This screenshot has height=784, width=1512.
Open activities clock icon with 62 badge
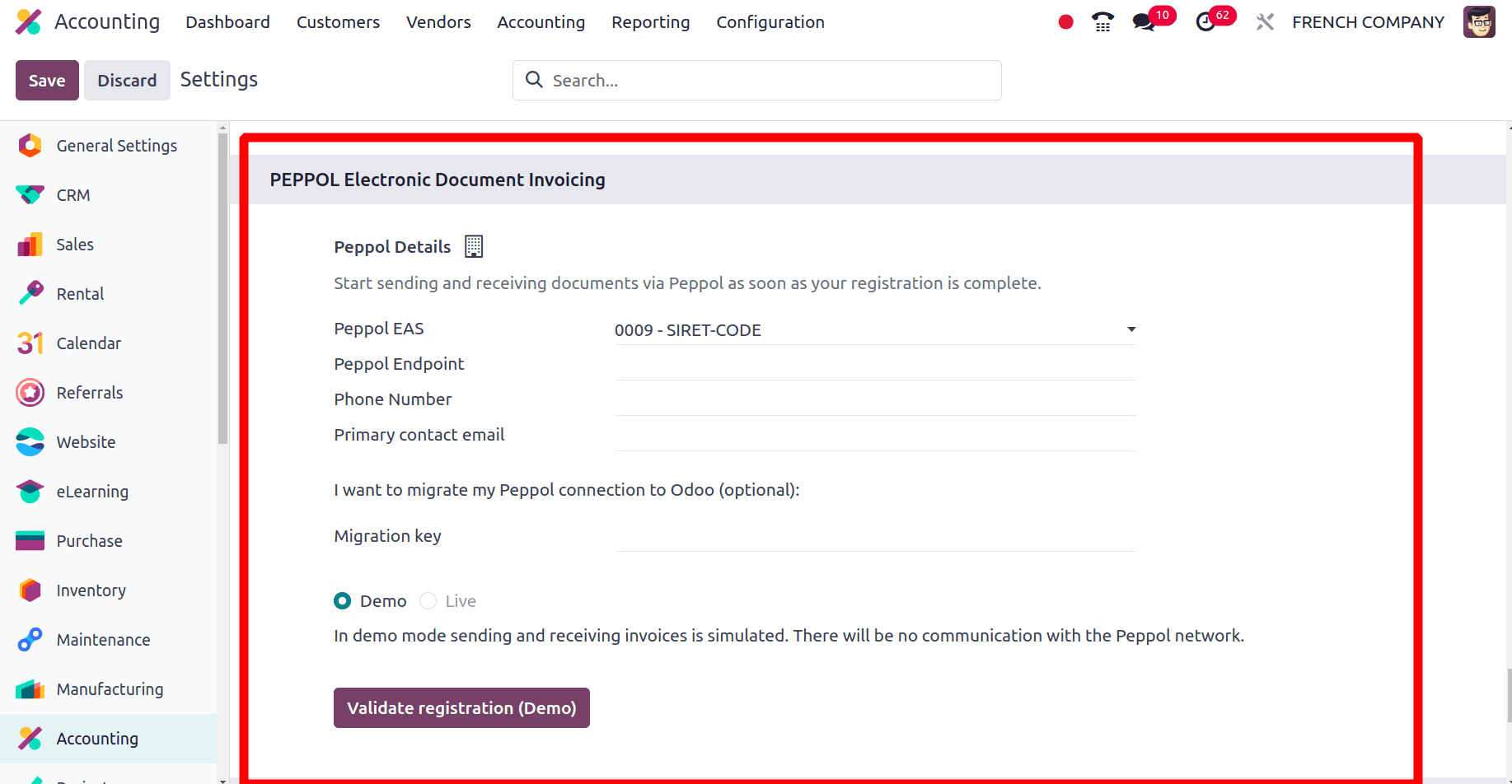click(x=1205, y=22)
